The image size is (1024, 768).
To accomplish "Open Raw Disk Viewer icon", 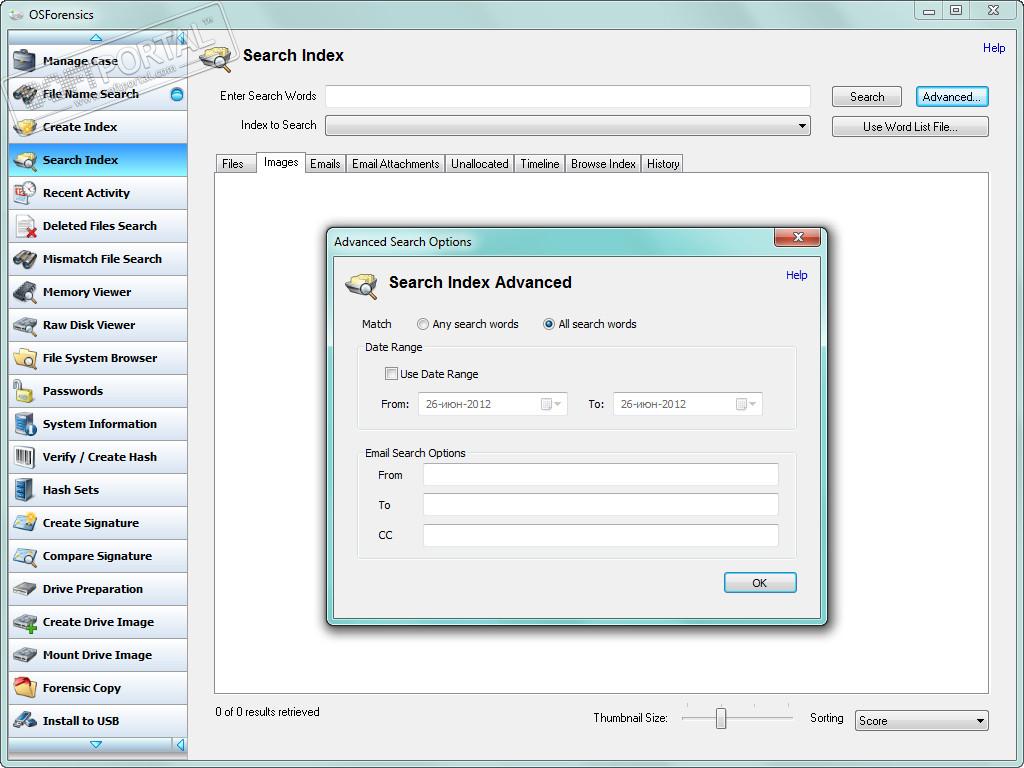I will click(x=25, y=325).
